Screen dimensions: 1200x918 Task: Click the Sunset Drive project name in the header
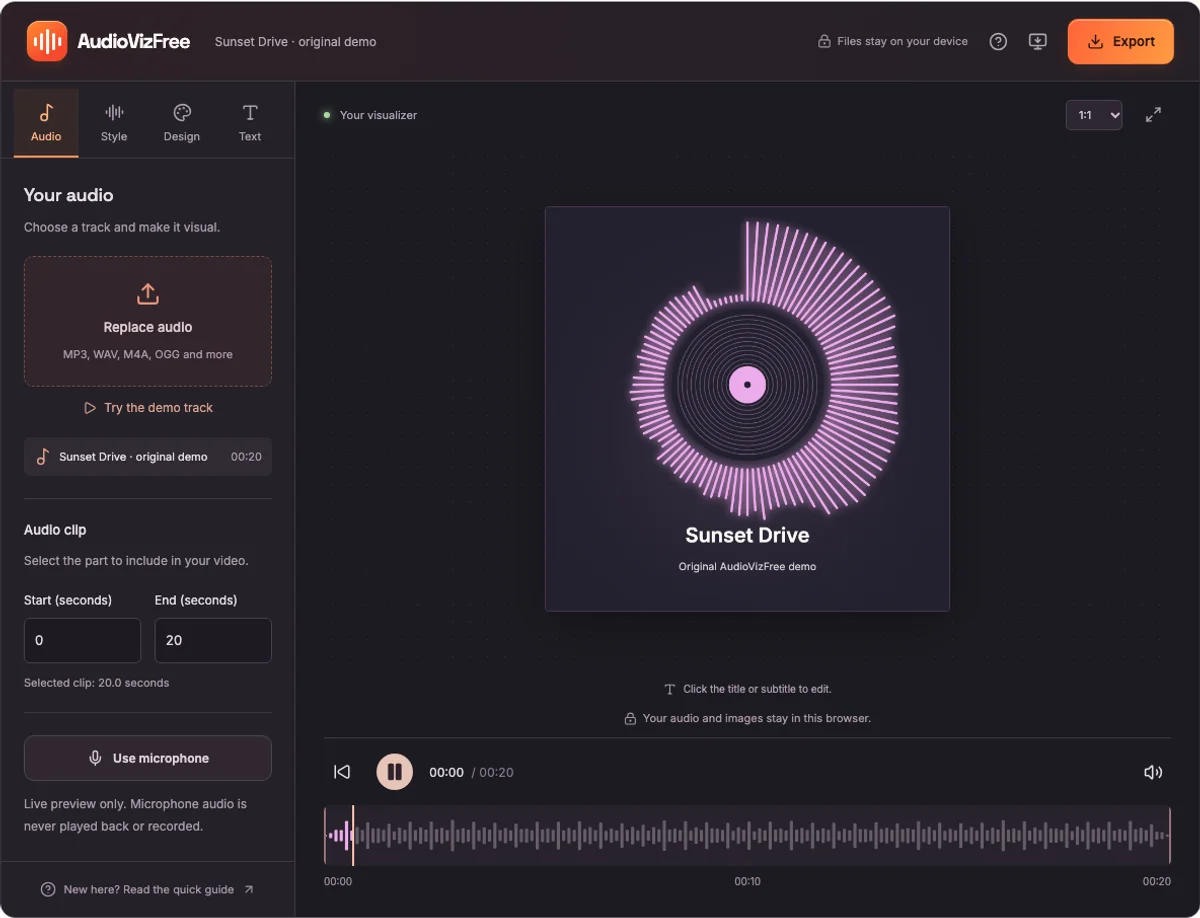tap(296, 42)
